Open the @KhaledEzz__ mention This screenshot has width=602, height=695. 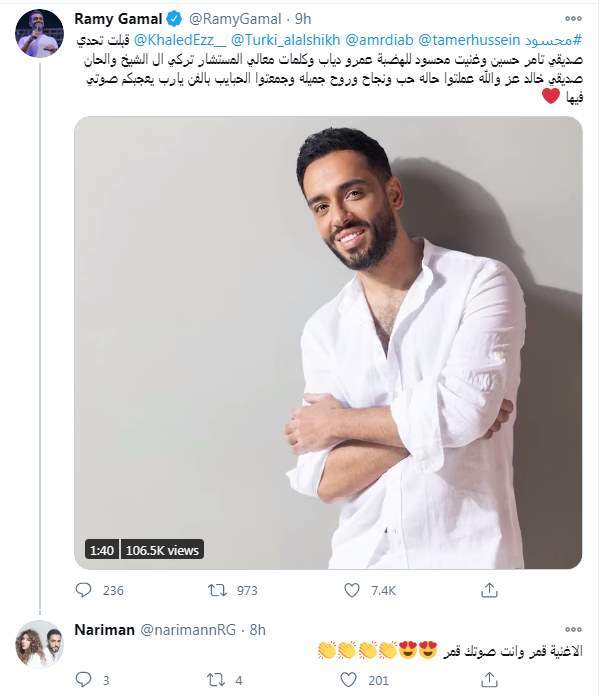(x=176, y=38)
